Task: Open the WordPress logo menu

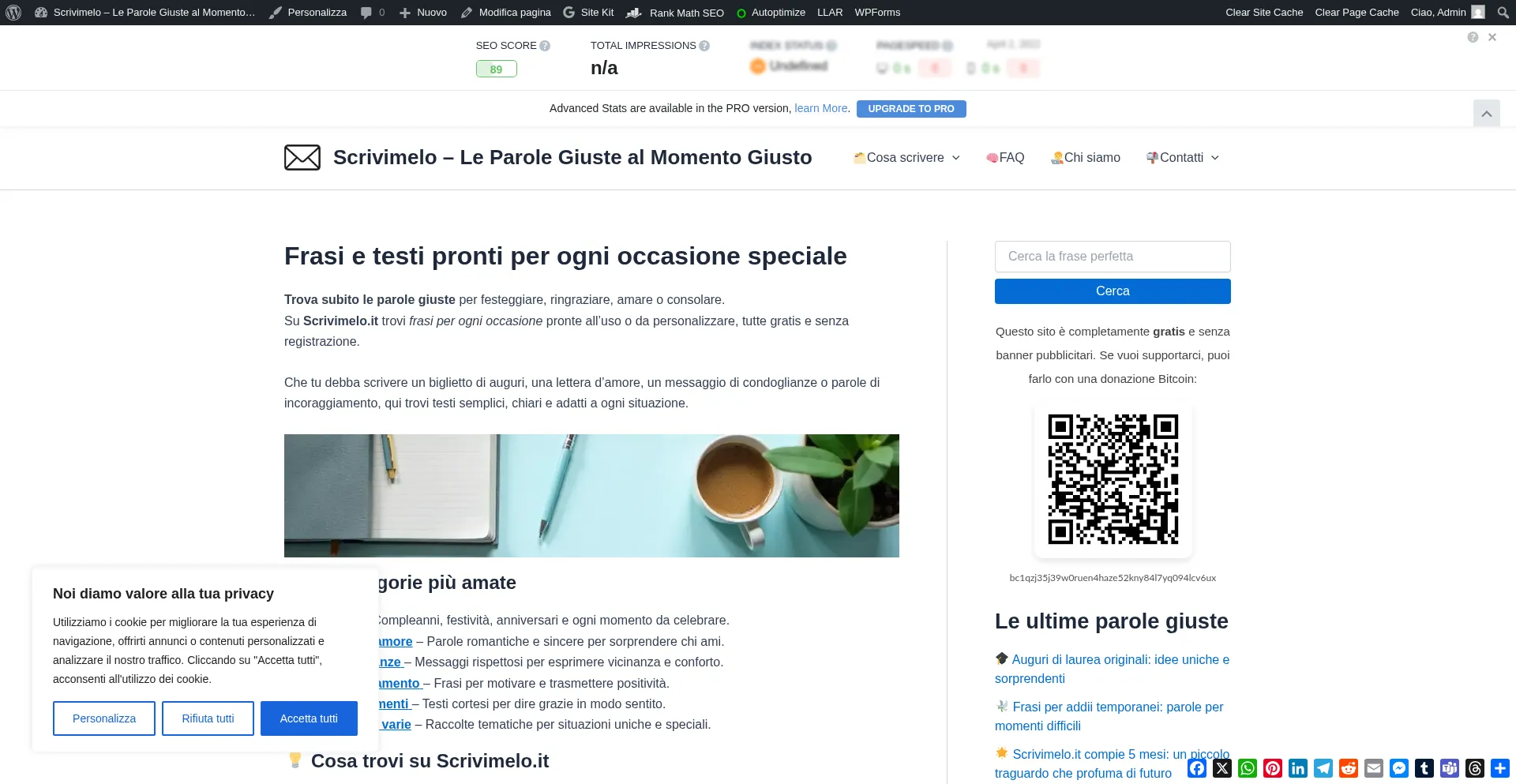Action: coord(13,13)
